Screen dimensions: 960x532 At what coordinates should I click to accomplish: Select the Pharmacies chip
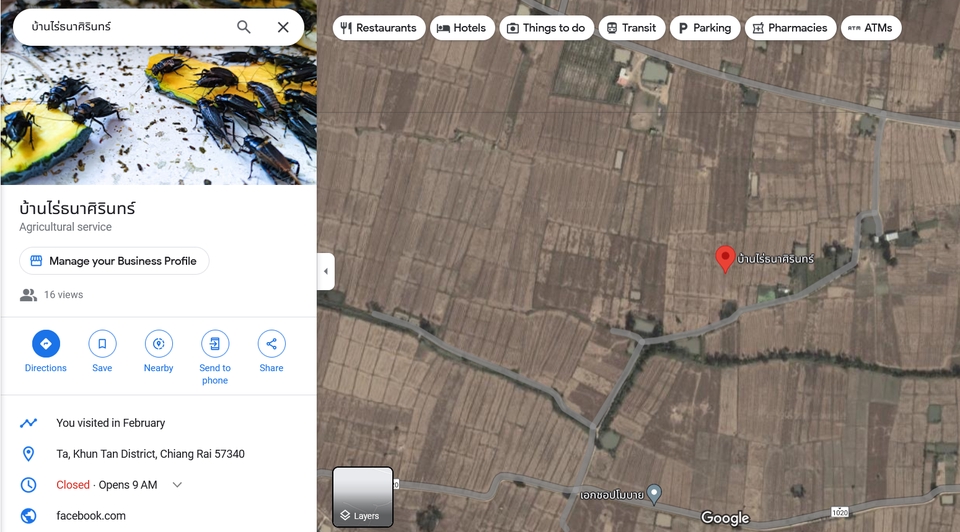coord(790,28)
